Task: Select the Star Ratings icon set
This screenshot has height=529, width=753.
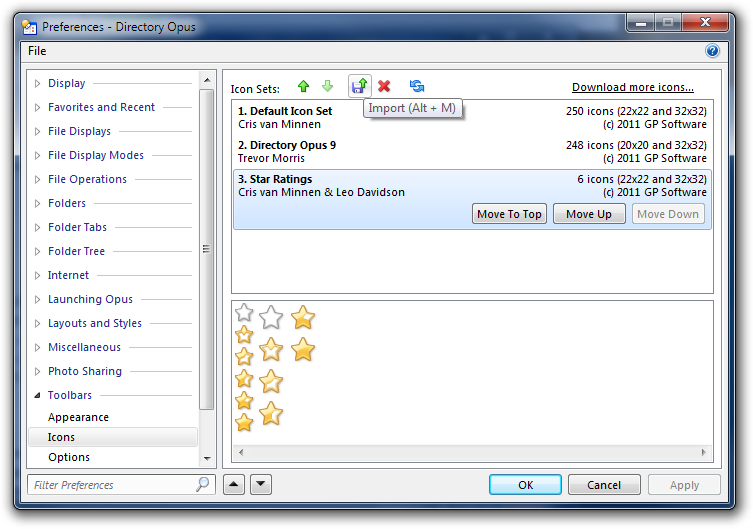Action: point(472,199)
